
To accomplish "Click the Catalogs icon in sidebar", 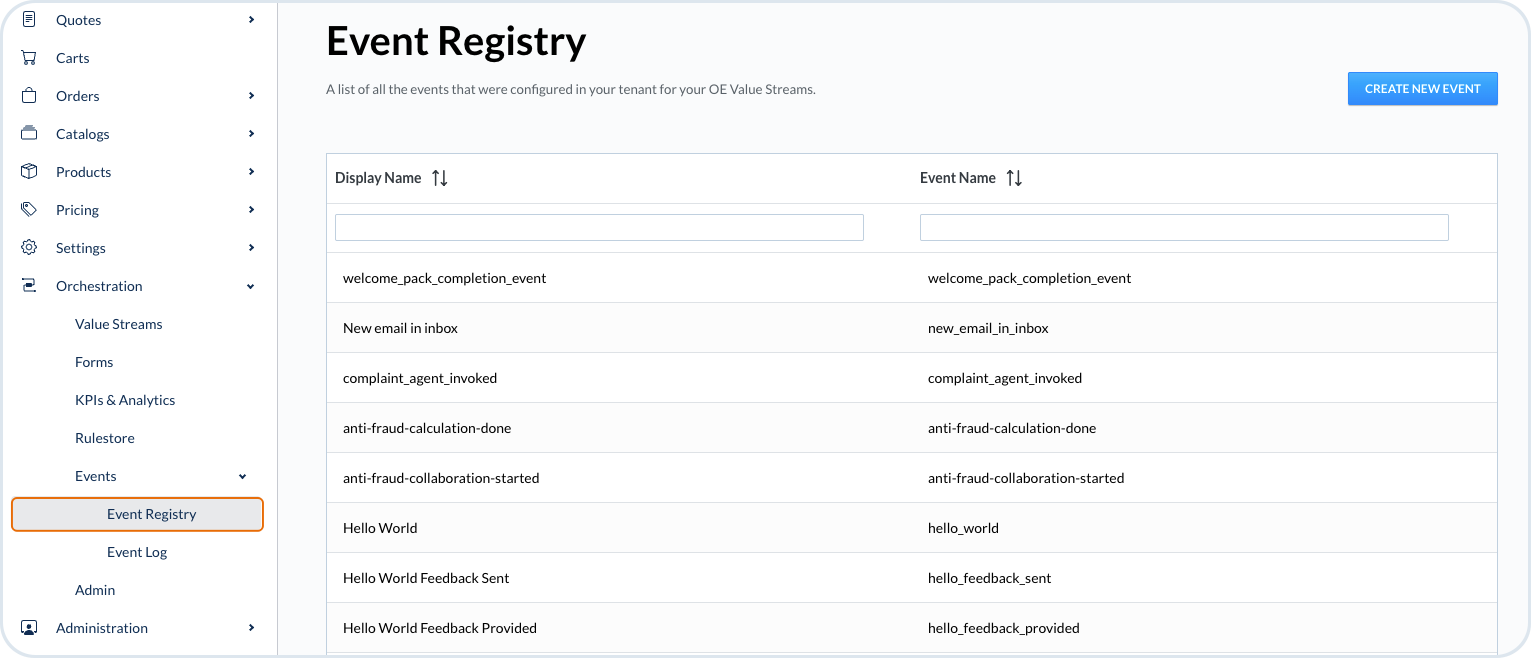I will (x=29, y=134).
